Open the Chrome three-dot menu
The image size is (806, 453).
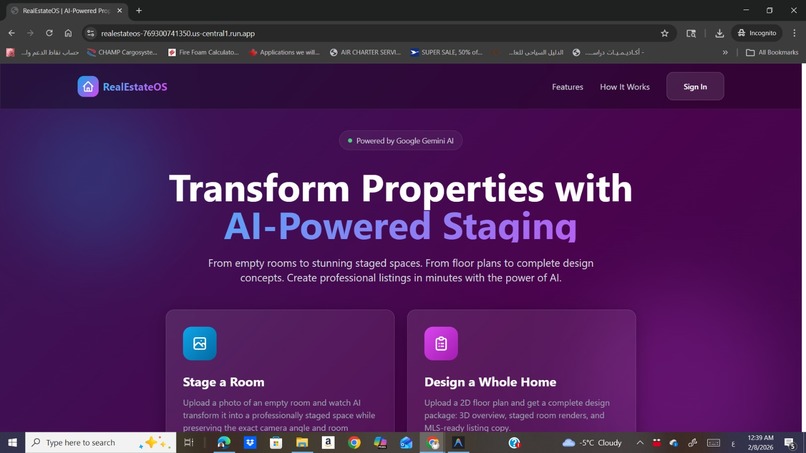pyautogui.click(x=794, y=33)
